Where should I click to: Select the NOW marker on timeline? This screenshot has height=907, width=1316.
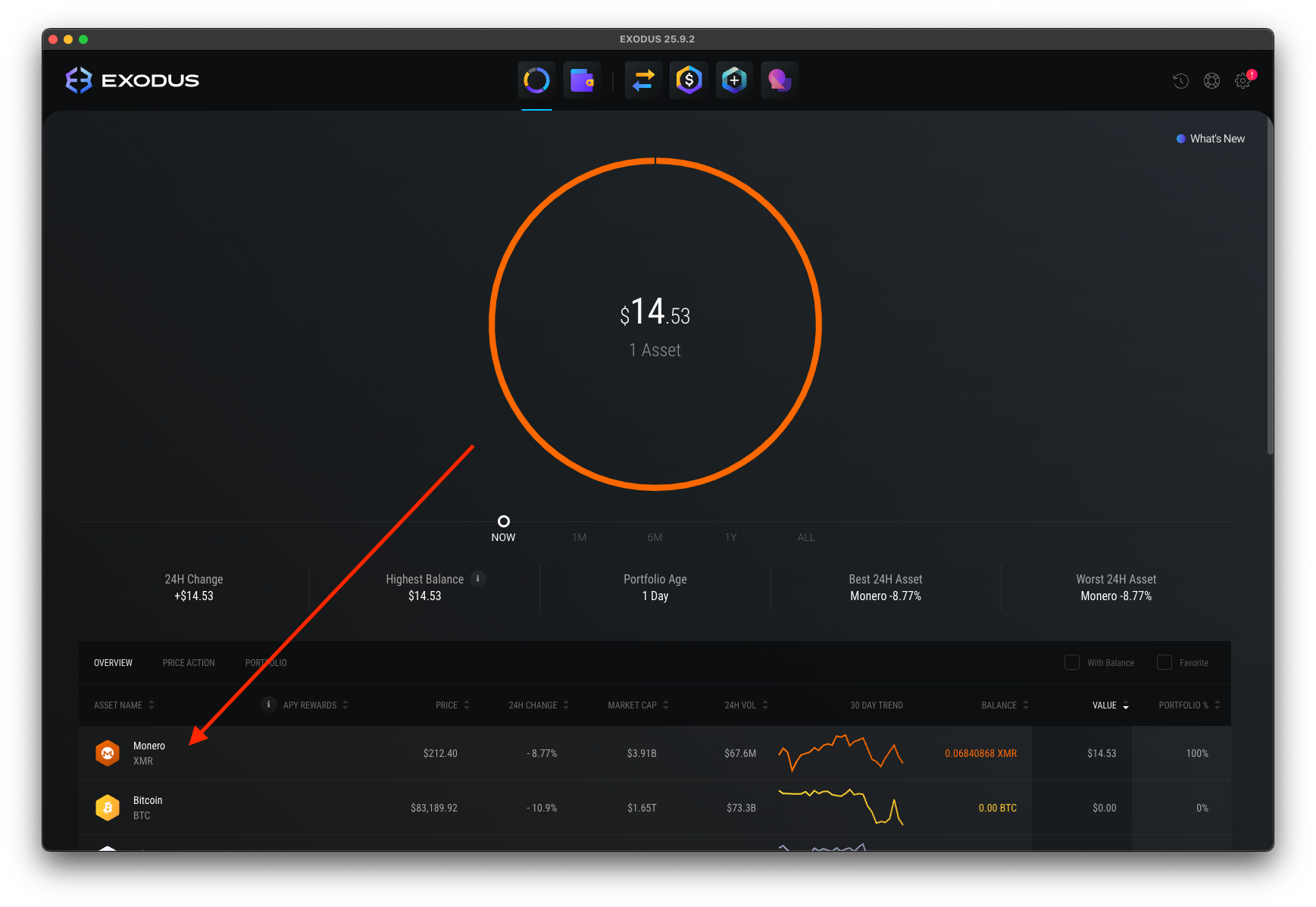tap(503, 522)
